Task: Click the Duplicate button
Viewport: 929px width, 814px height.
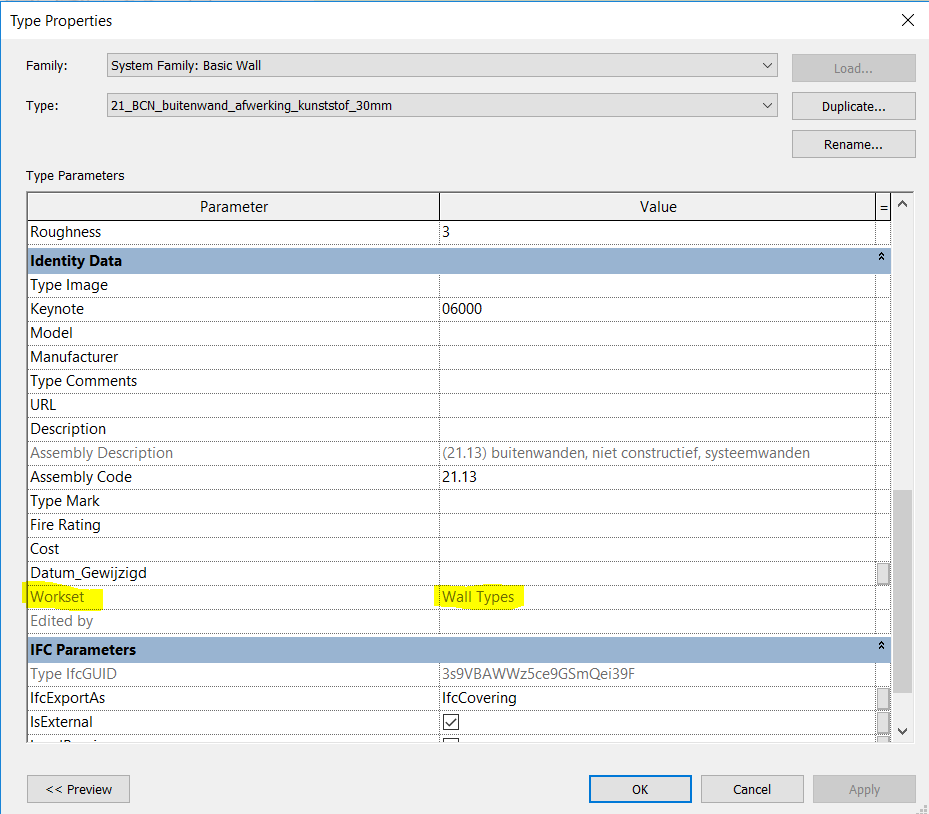Action: 853,106
